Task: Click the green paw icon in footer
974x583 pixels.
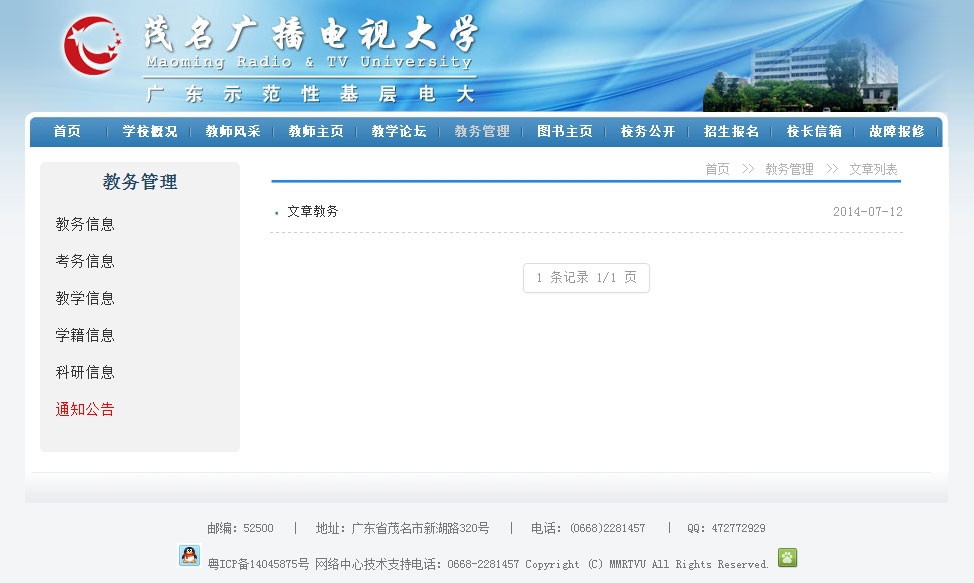Action: click(x=788, y=558)
